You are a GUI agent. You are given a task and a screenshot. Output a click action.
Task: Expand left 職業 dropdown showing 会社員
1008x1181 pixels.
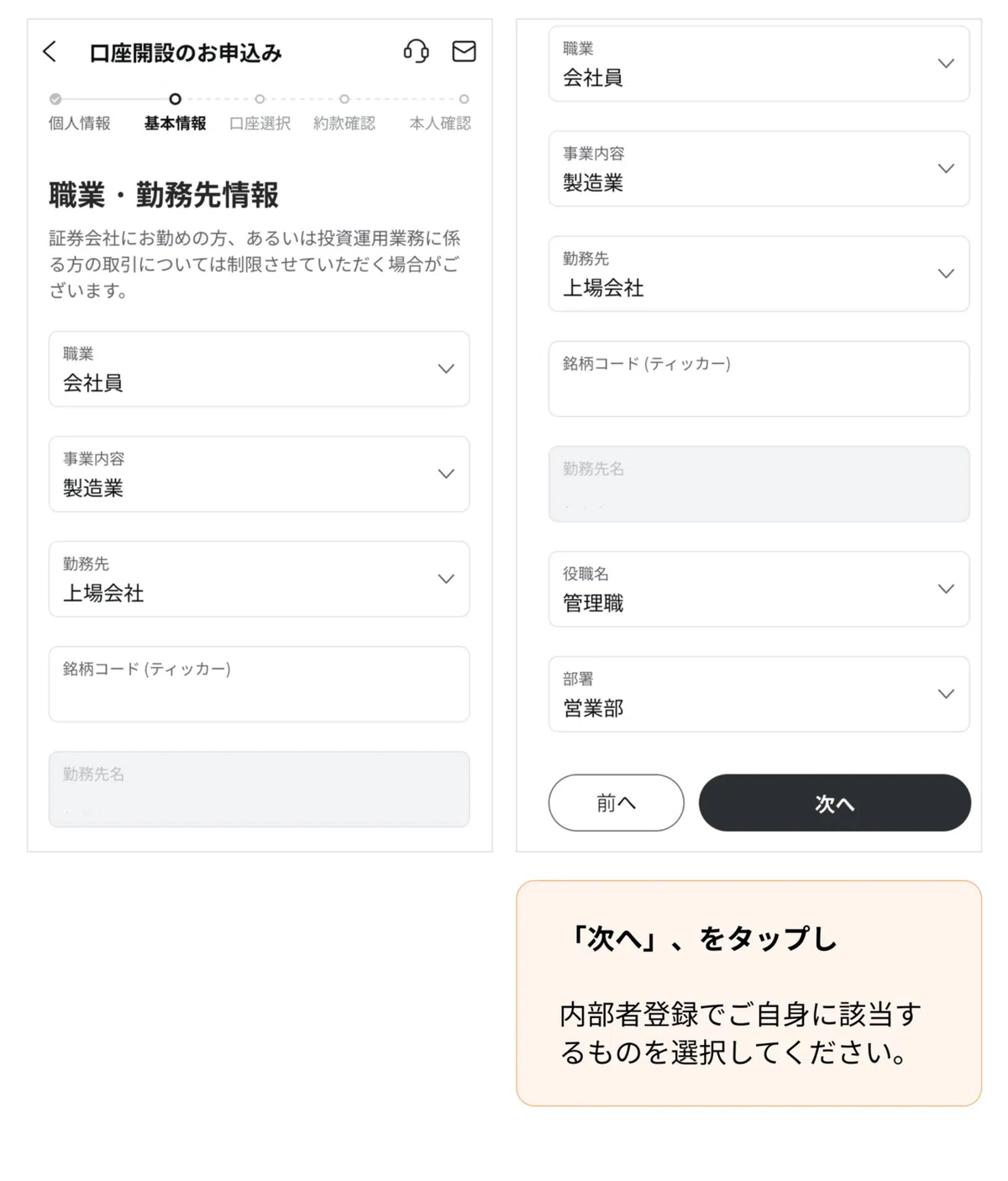coord(259,369)
